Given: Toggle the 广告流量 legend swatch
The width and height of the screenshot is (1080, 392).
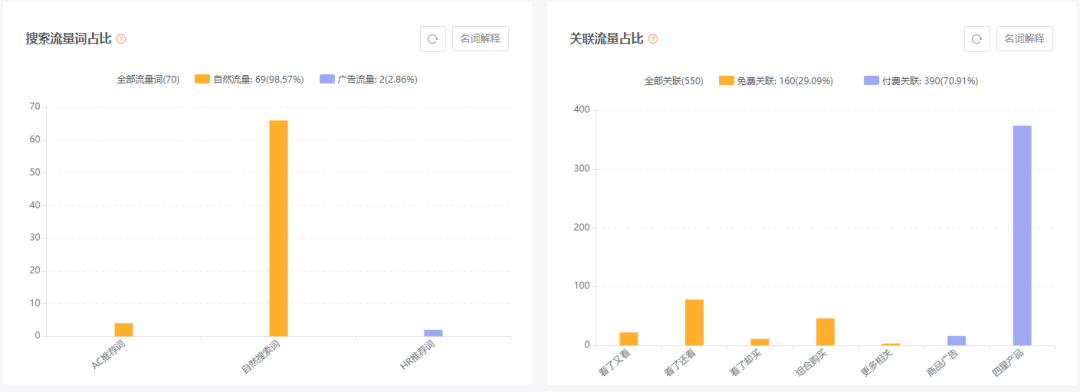Looking at the screenshot, I should coord(327,79).
